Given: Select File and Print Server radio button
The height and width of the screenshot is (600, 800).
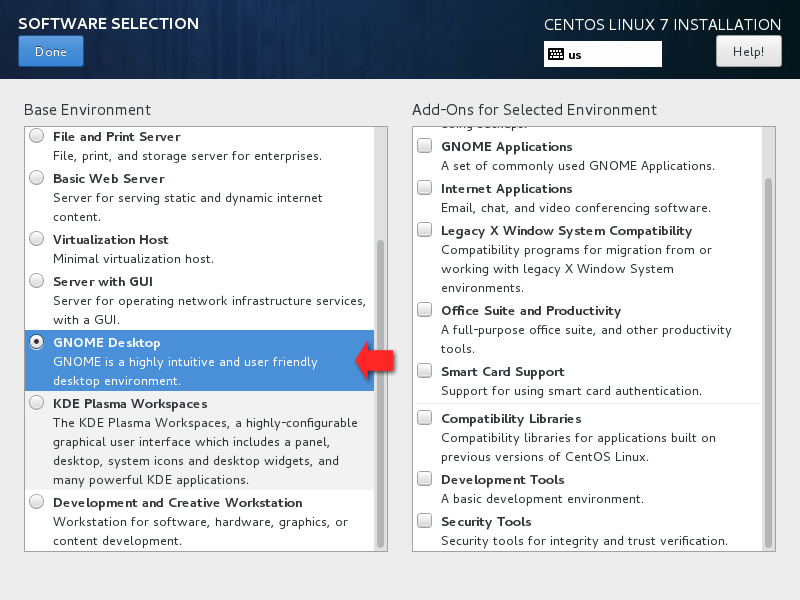Looking at the screenshot, I should point(37,136).
